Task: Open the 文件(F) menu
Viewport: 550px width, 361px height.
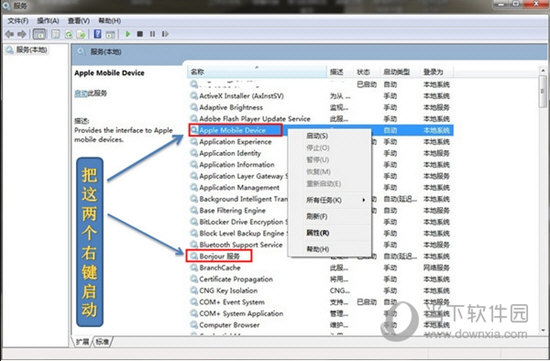Action: point(18,21)
